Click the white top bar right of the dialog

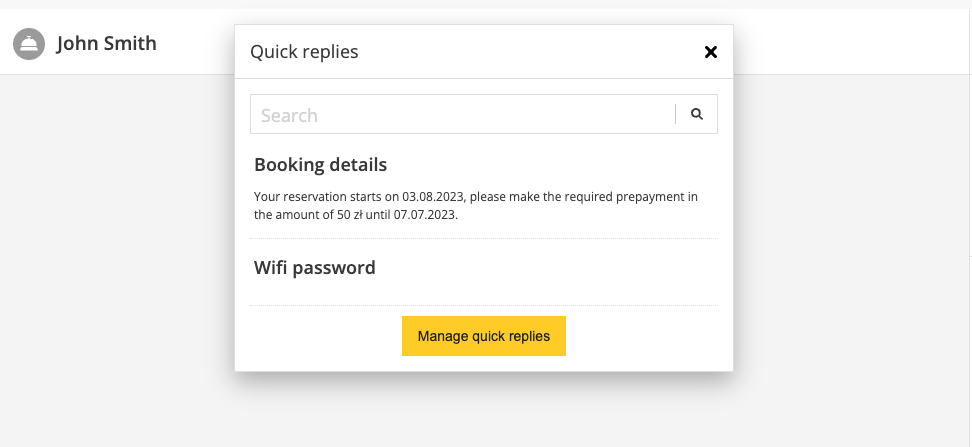(x=850, y=42)
